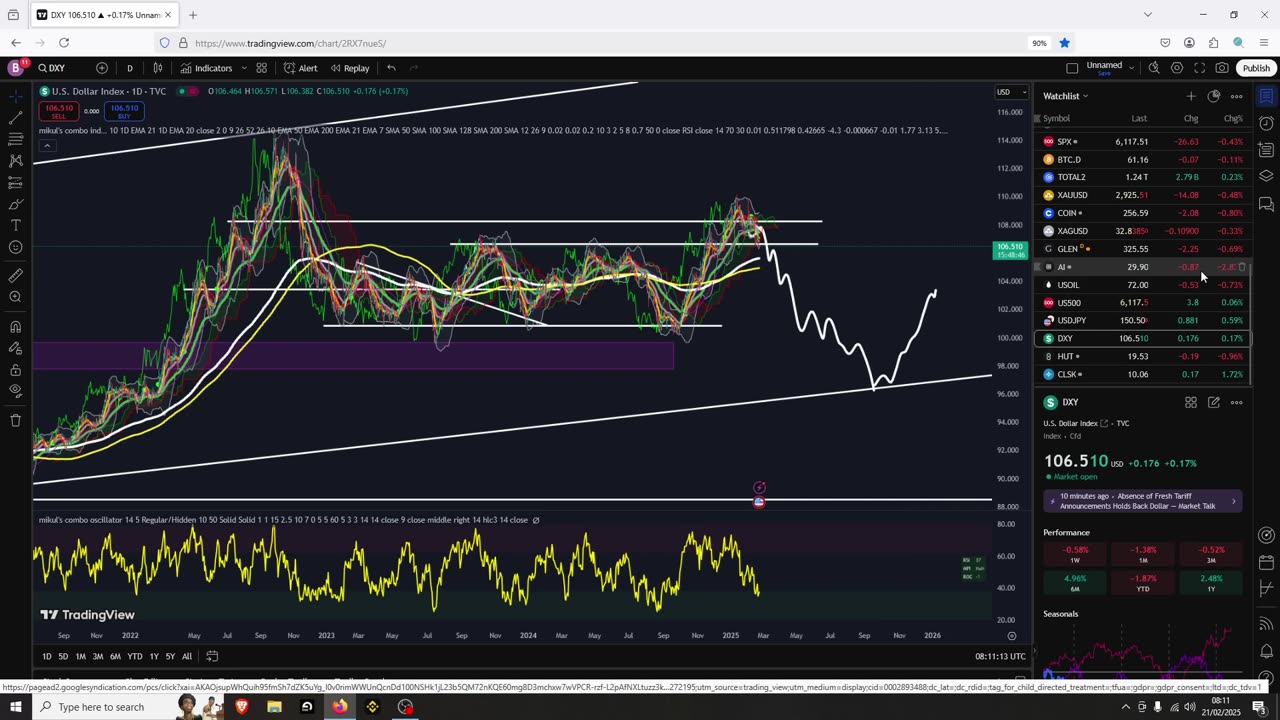The height and width of the screenshot is (720, 1280).
Task: Add a symbol to compare
Action: (102, 68)
